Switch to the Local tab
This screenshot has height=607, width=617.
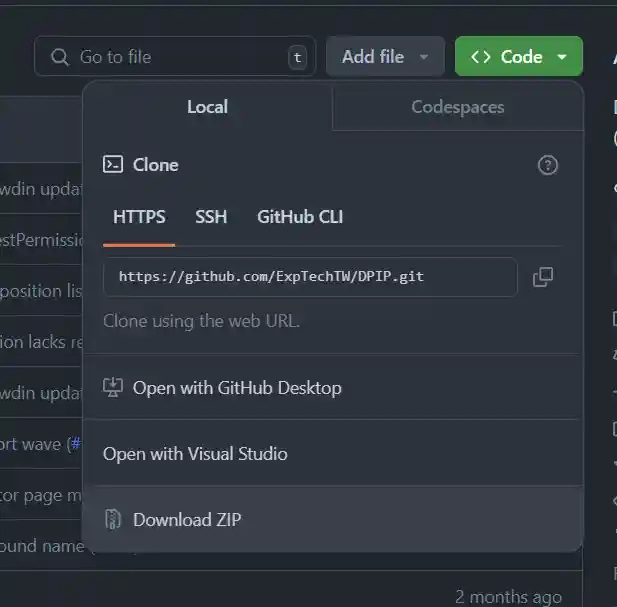click(207, 107)
